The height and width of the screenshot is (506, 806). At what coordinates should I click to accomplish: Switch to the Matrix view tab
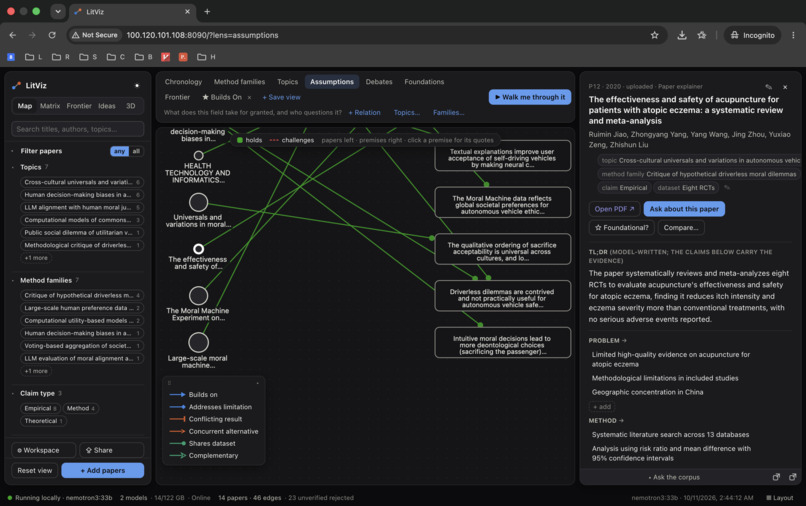50,106
